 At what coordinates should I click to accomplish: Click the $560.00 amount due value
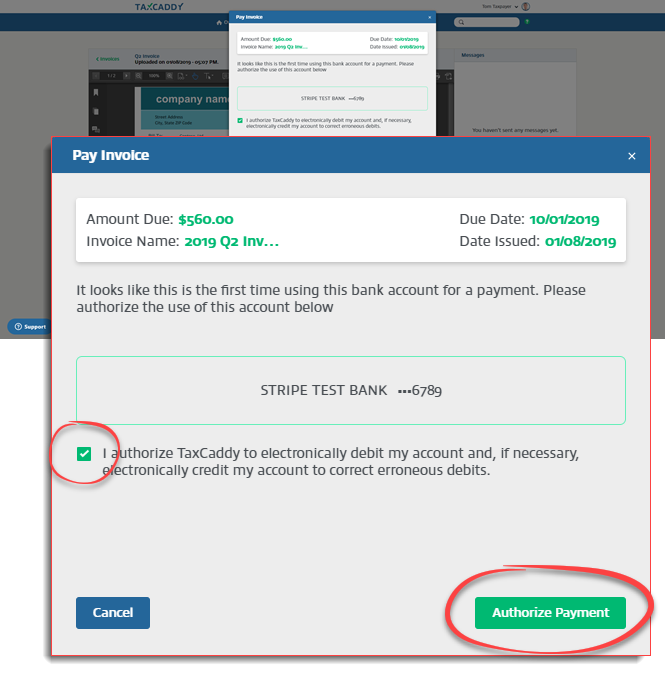(206, 219)
